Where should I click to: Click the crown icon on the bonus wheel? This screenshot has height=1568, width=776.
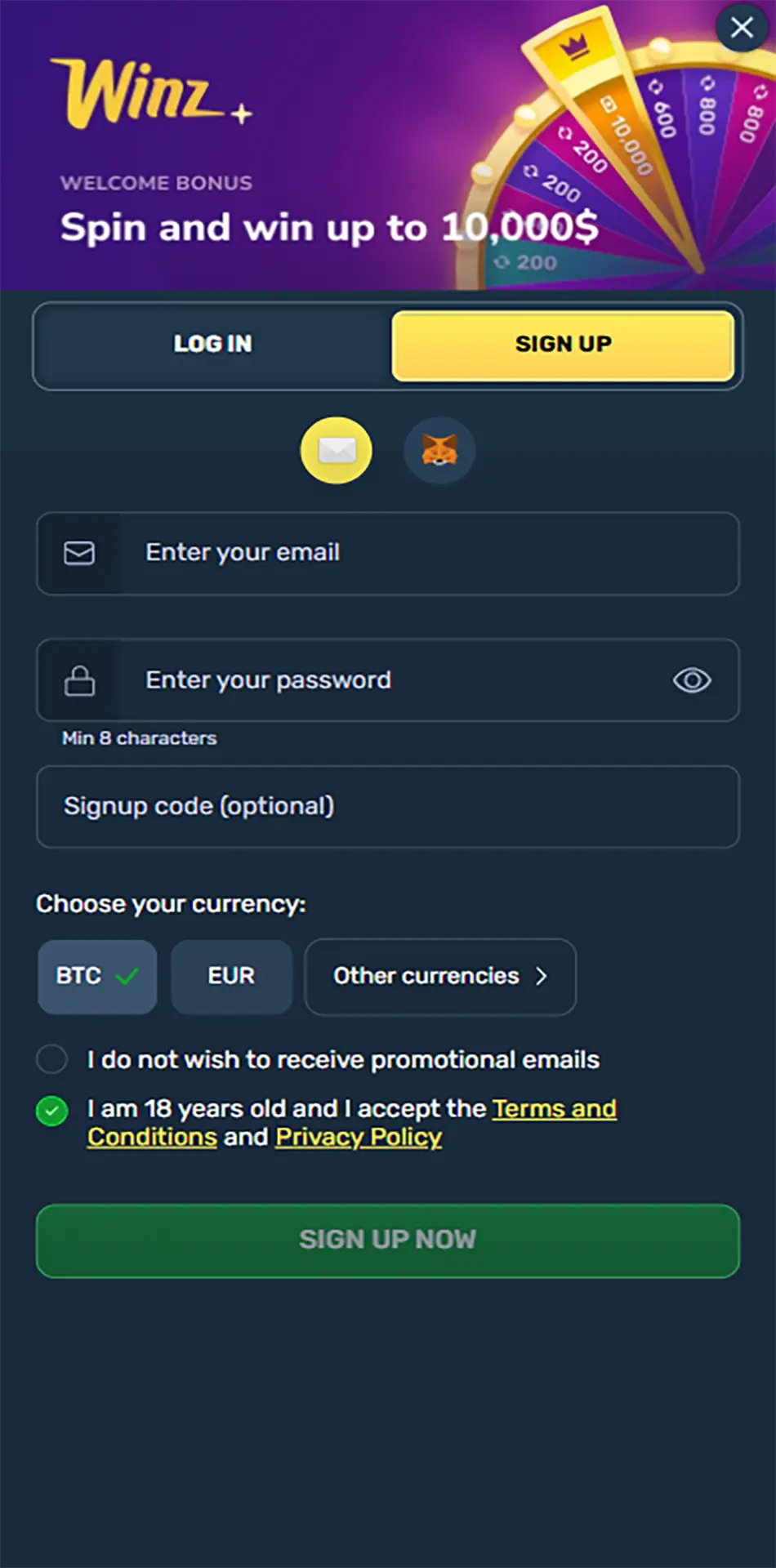pos(575,47)
